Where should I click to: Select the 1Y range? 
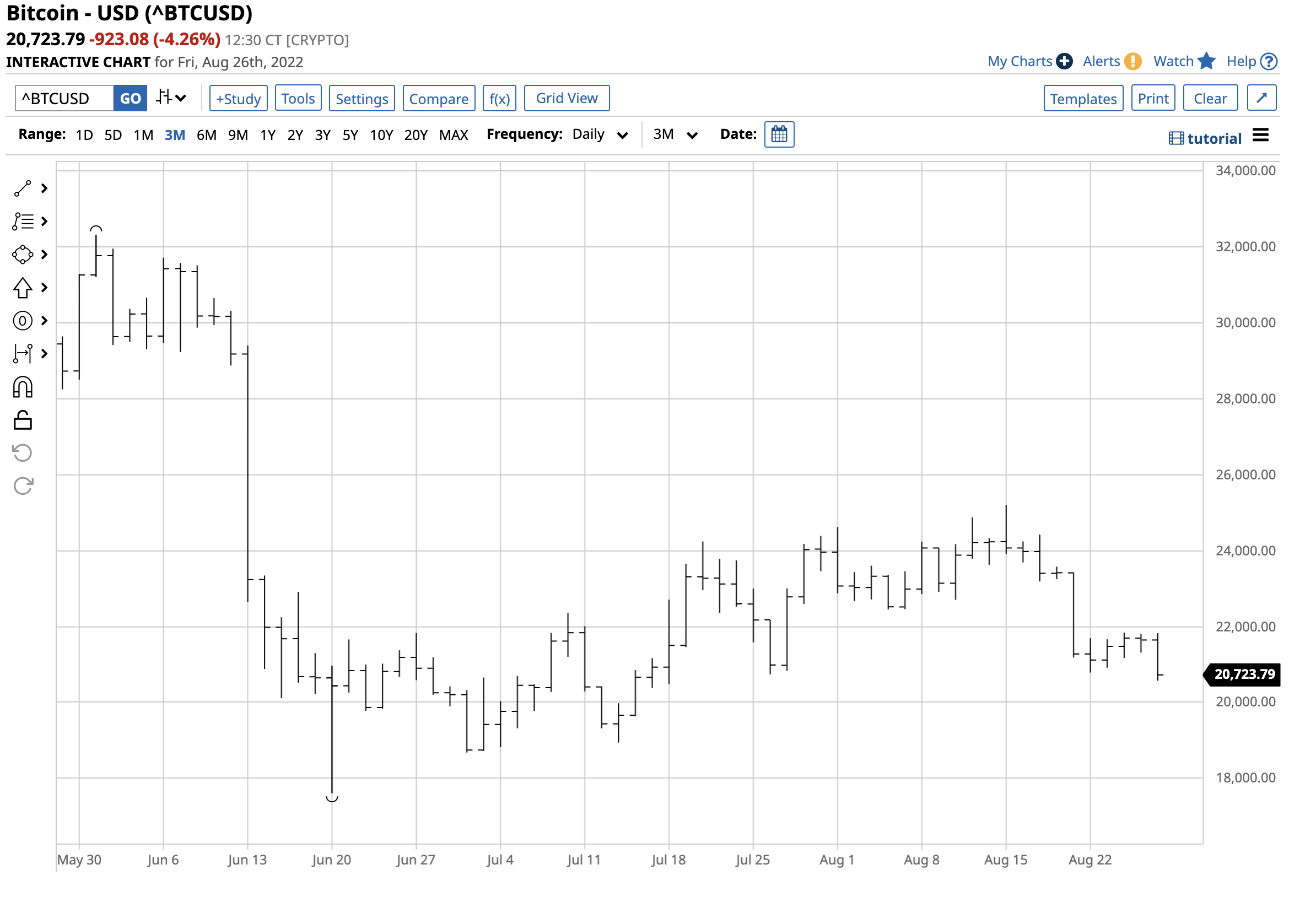(x=268, y=135)
